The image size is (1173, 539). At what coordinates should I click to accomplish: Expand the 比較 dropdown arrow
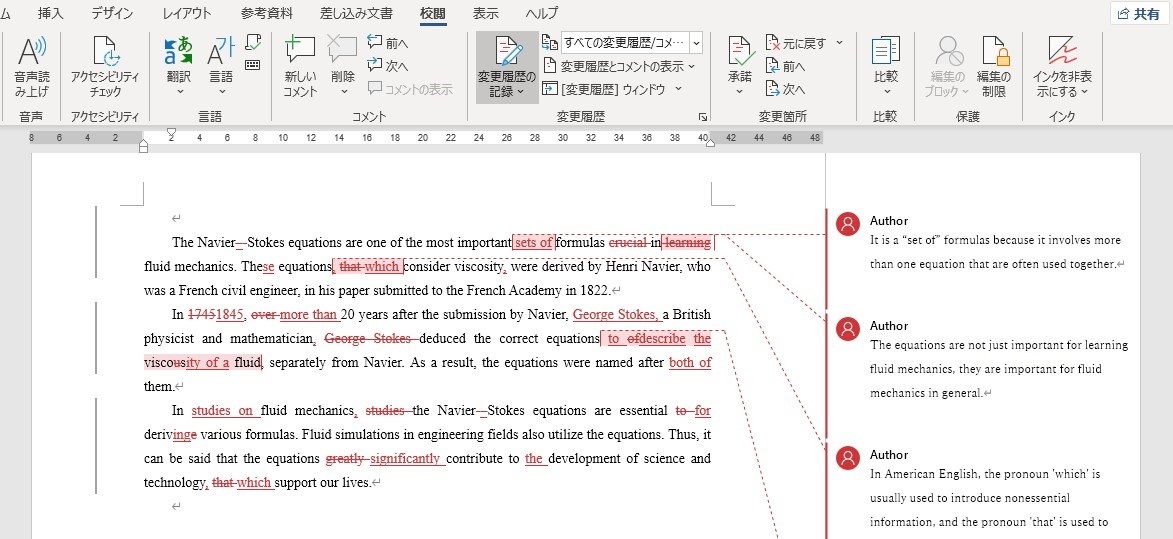click(886, 92)
